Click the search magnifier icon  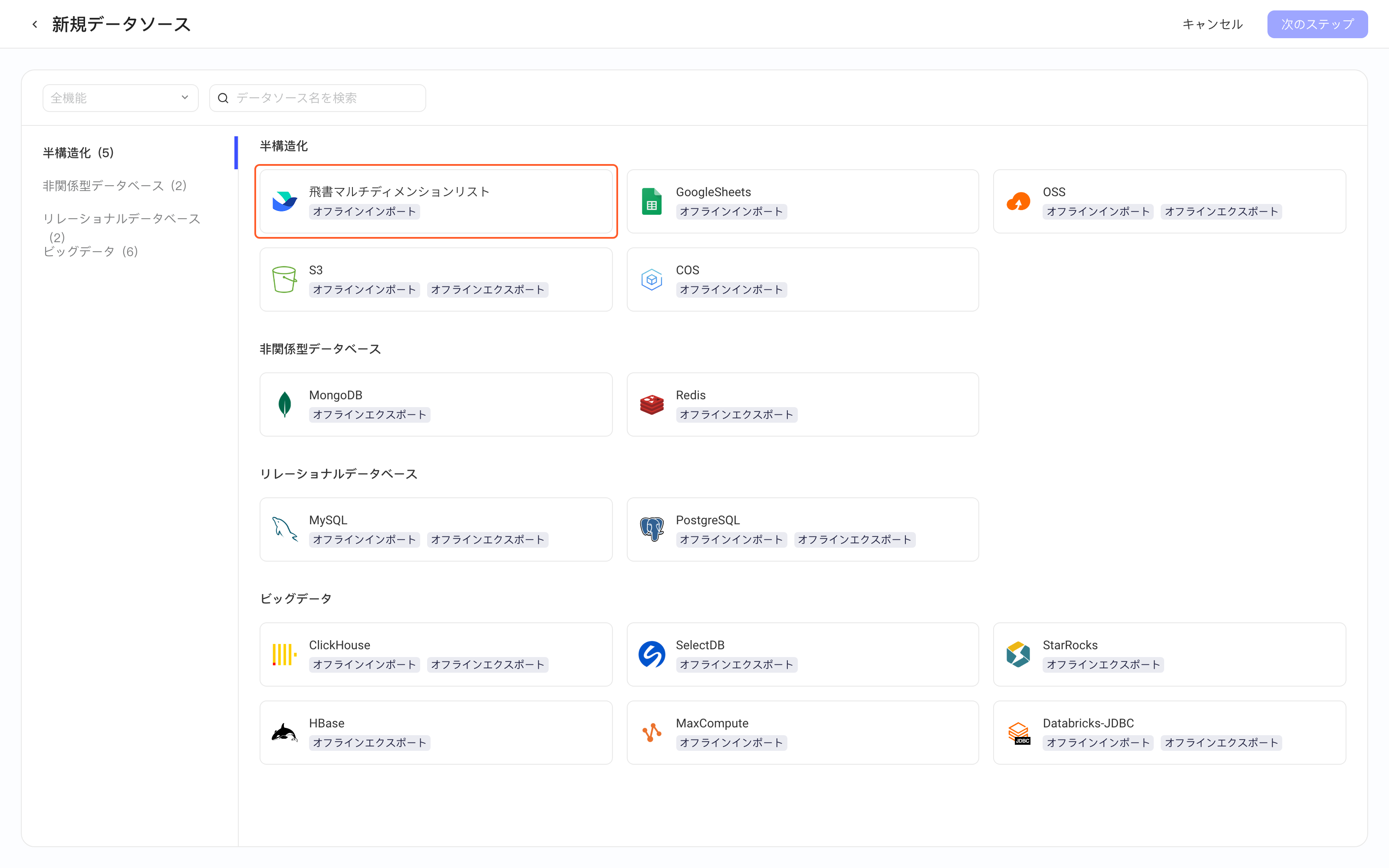pyautogui.click(x=223, y=98)
